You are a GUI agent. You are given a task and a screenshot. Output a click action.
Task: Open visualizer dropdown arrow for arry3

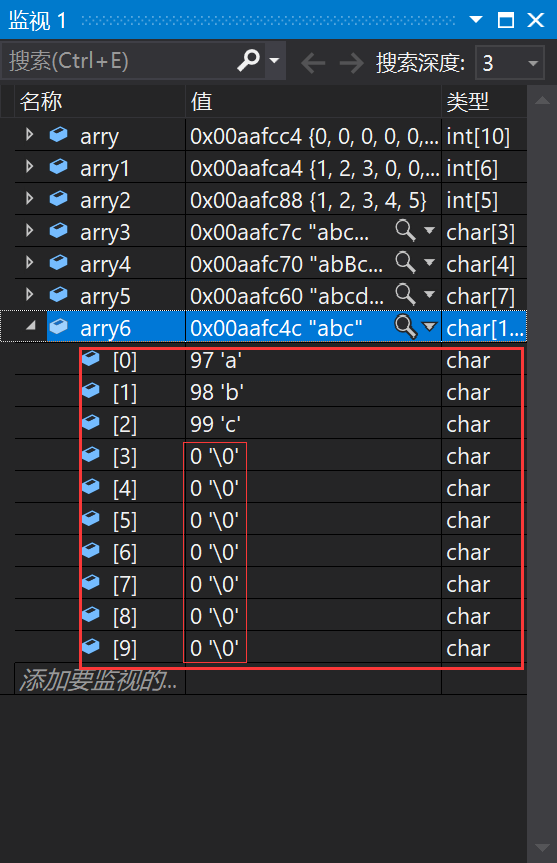(x=429, y=231)
